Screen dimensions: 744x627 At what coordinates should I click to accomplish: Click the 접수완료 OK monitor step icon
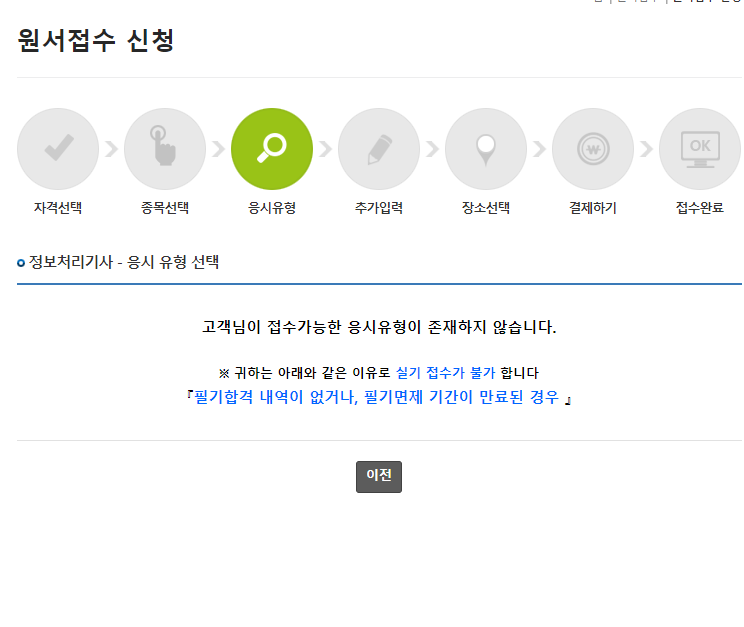tap(700, 149)
